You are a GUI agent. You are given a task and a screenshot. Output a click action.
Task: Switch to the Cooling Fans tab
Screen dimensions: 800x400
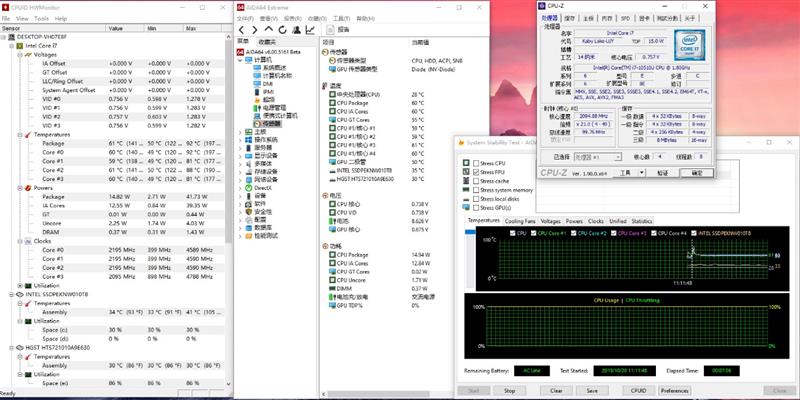coord(519,220)
